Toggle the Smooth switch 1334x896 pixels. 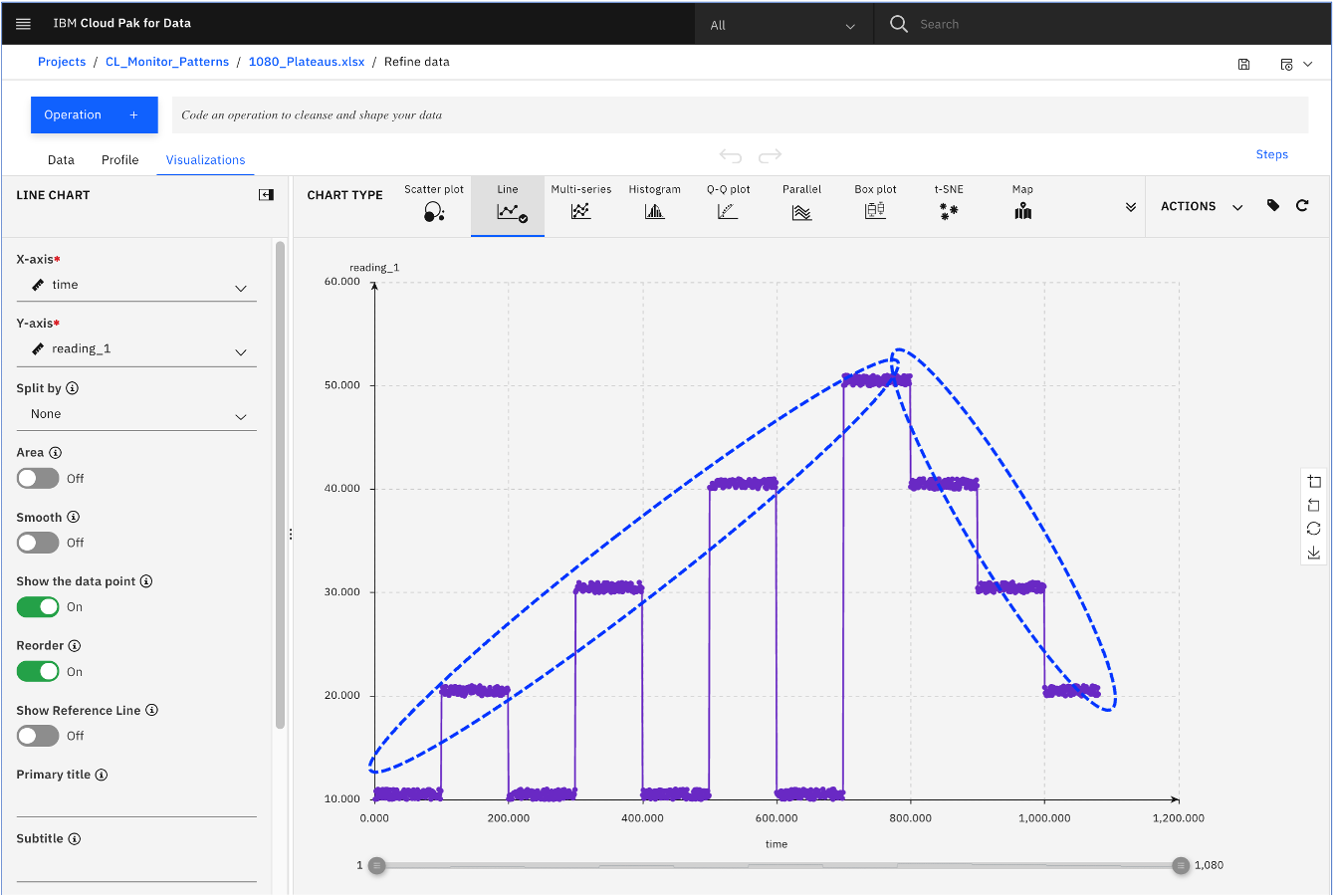coord(38,543)
